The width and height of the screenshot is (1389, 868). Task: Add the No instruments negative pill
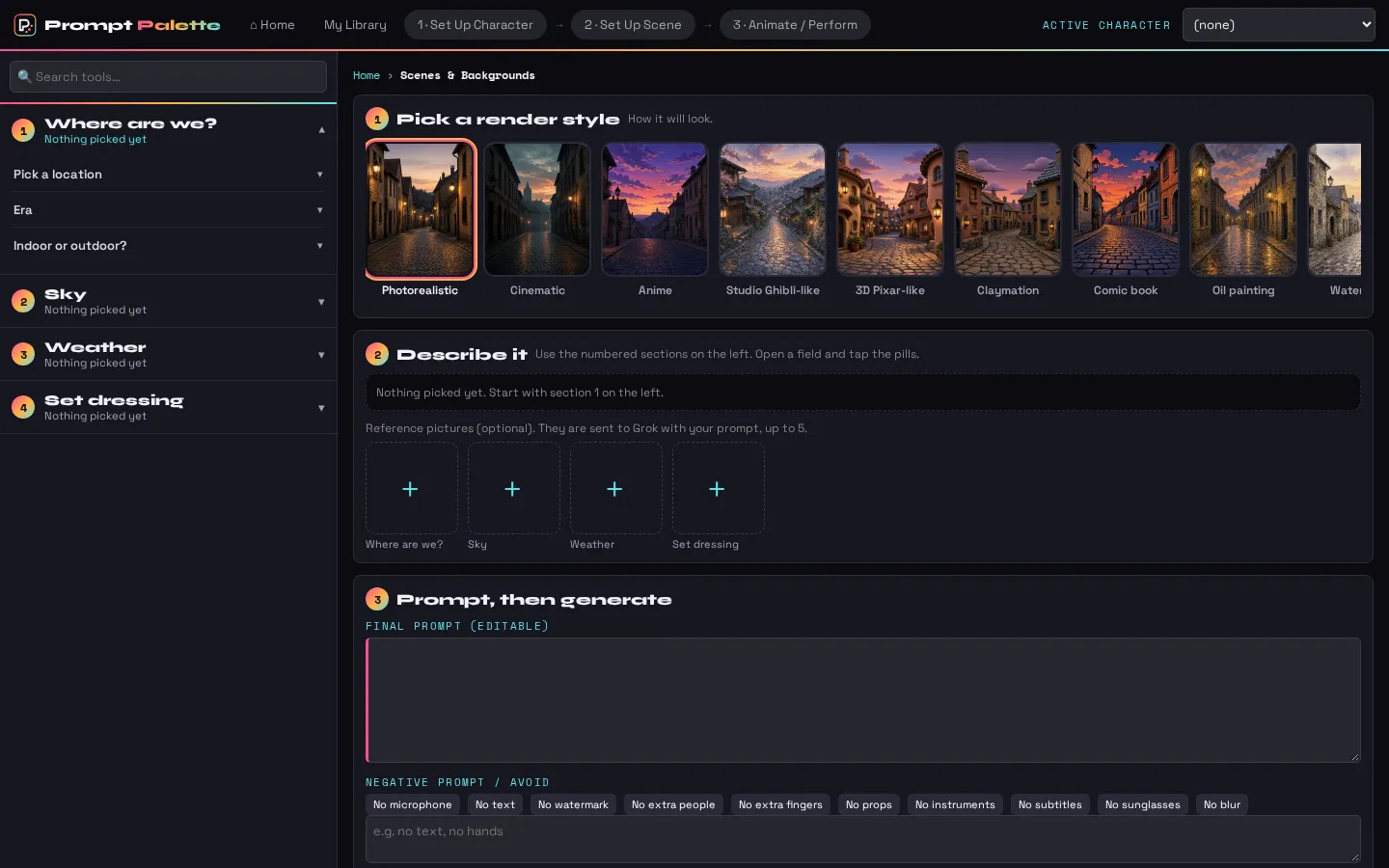[x=955, y=804]
